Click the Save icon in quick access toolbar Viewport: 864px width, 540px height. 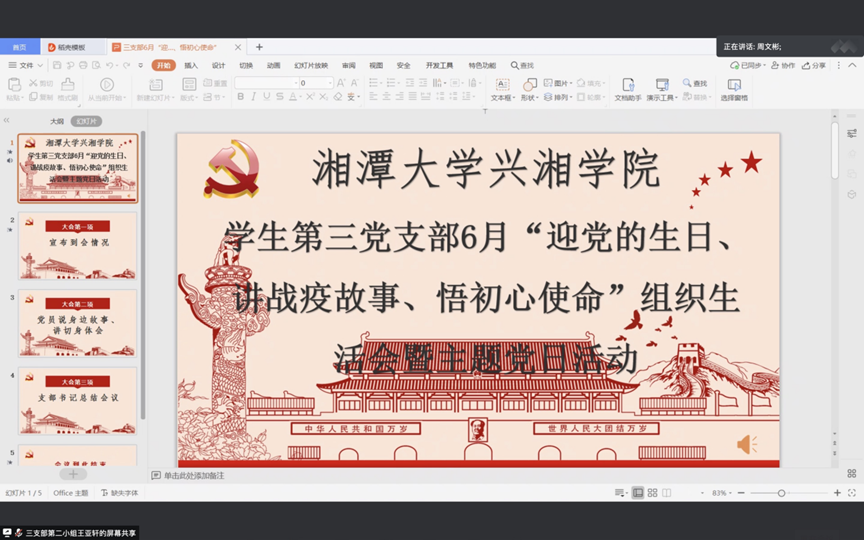click(57, 65)
